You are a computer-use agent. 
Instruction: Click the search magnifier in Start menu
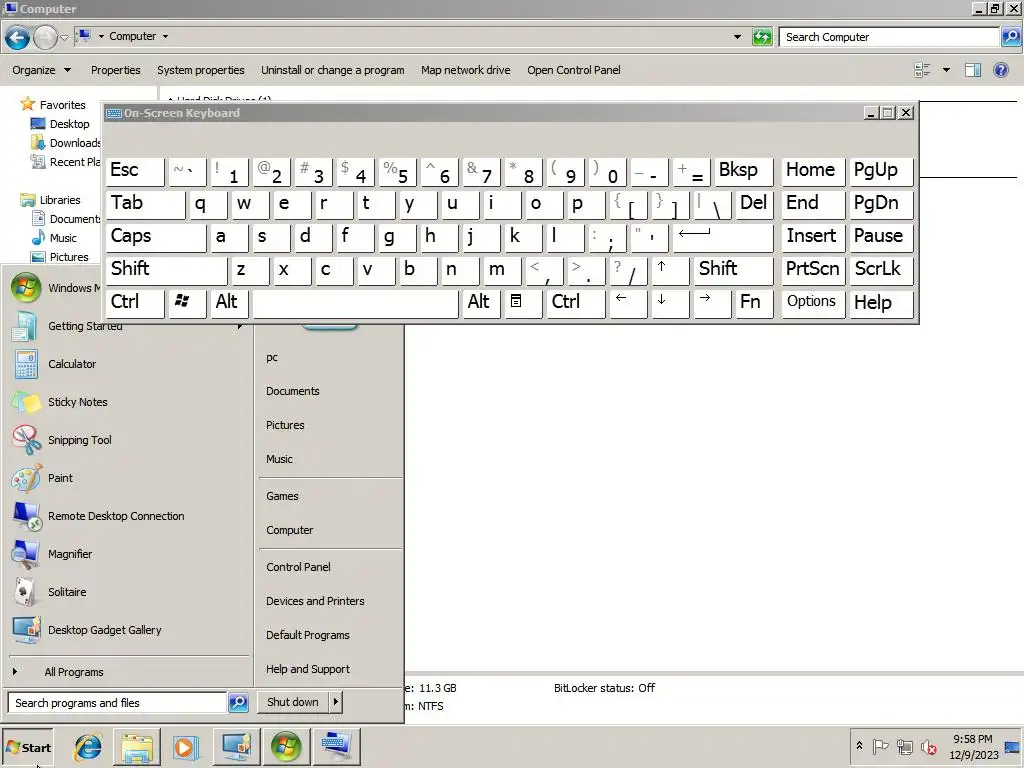click(238, 703)
